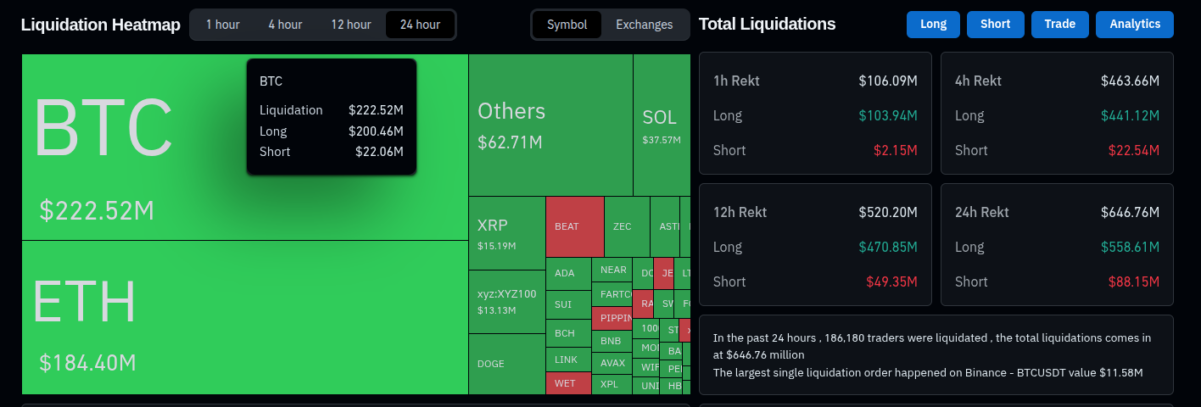Open the 24h Rekt stats card
This screenshot has height=407, width=1201.
click(1057, 246)
